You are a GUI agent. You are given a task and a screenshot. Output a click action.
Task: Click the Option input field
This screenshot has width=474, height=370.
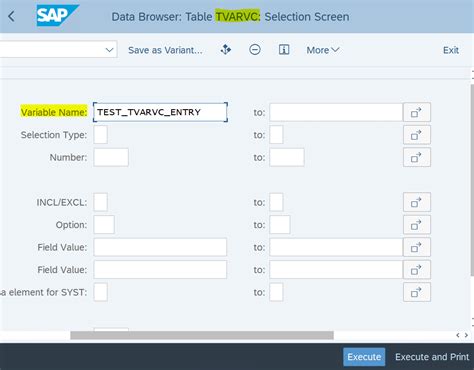tap(104, 225)
